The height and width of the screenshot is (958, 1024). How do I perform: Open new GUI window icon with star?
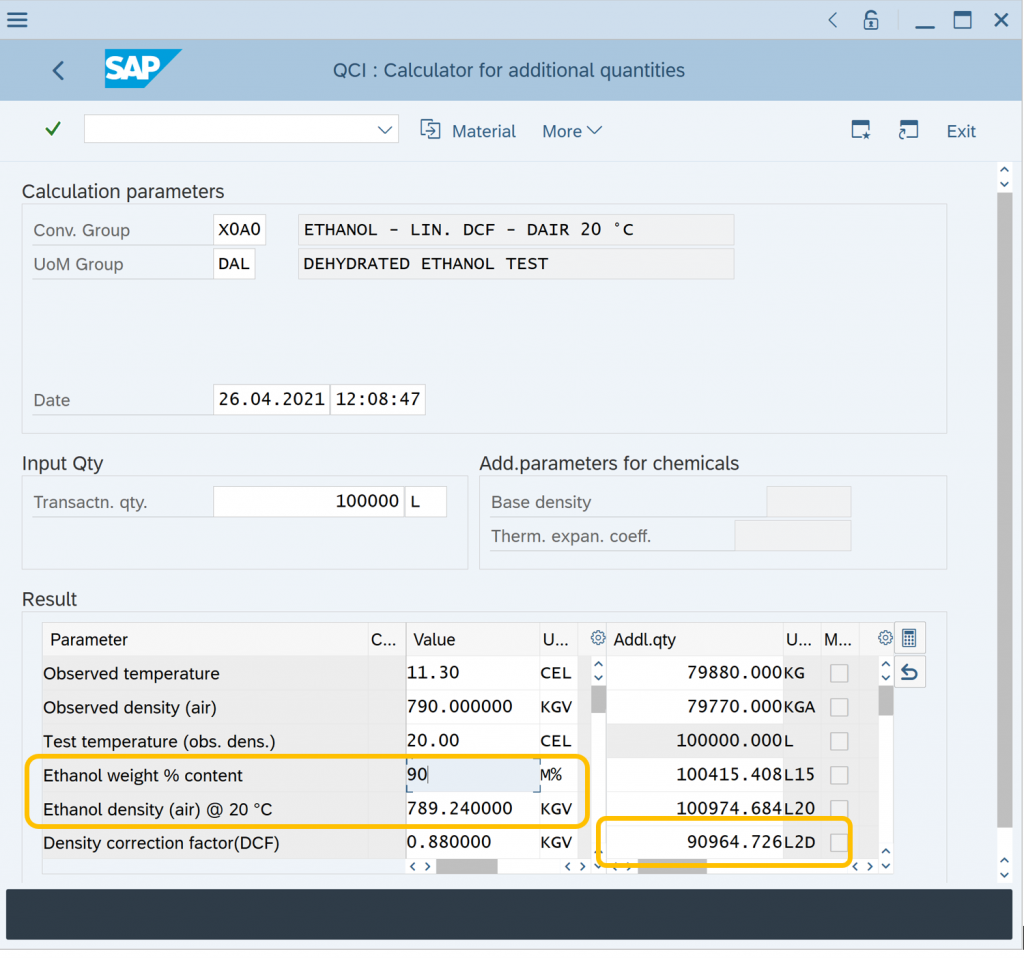point(861,129)
